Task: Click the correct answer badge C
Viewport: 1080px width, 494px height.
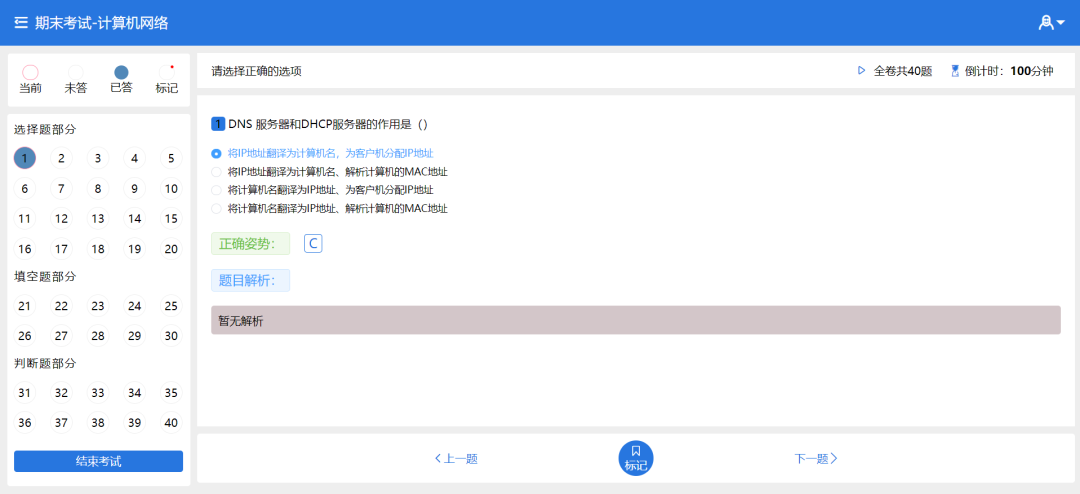Action: tap(313, 243)
